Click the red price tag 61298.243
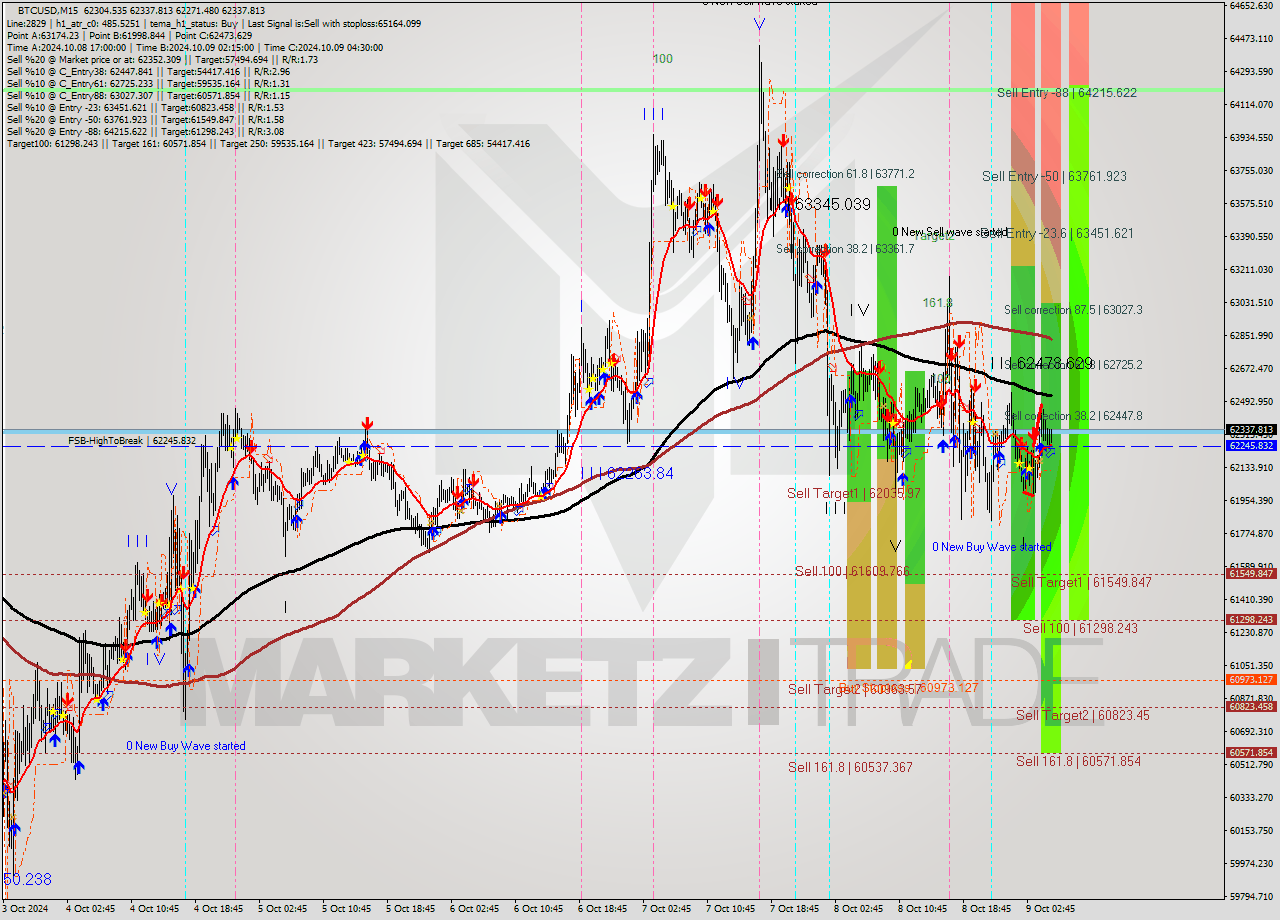Screen dimensions: 1280x920 pyautogui.click(x=1250, y=620)
